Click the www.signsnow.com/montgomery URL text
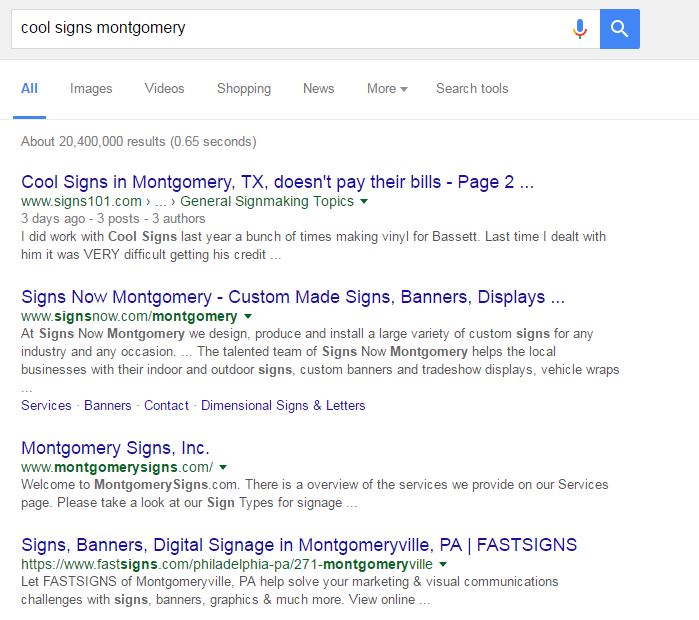 tap(129, 316)
